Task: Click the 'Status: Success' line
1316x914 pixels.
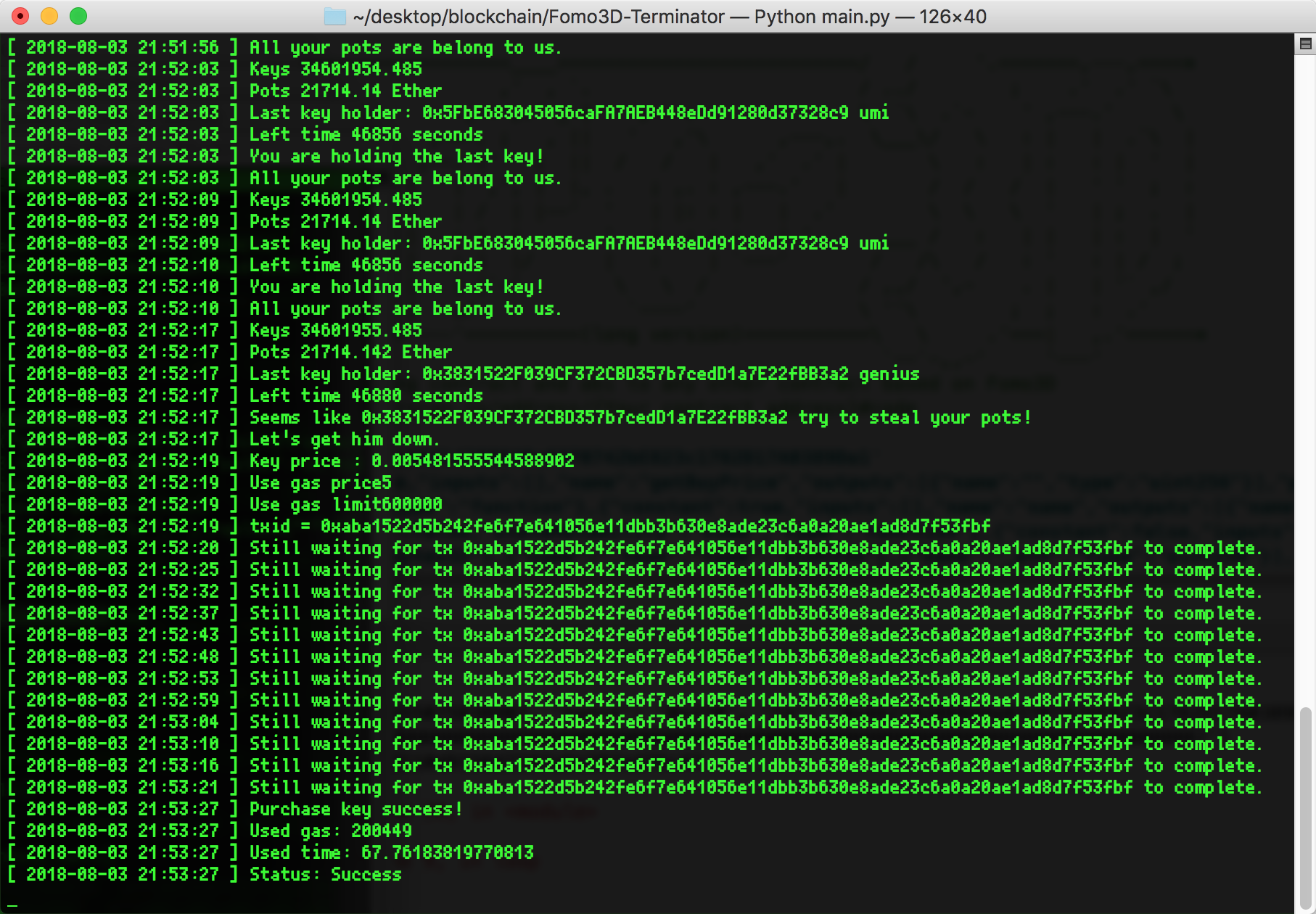Action: [205, 874]
